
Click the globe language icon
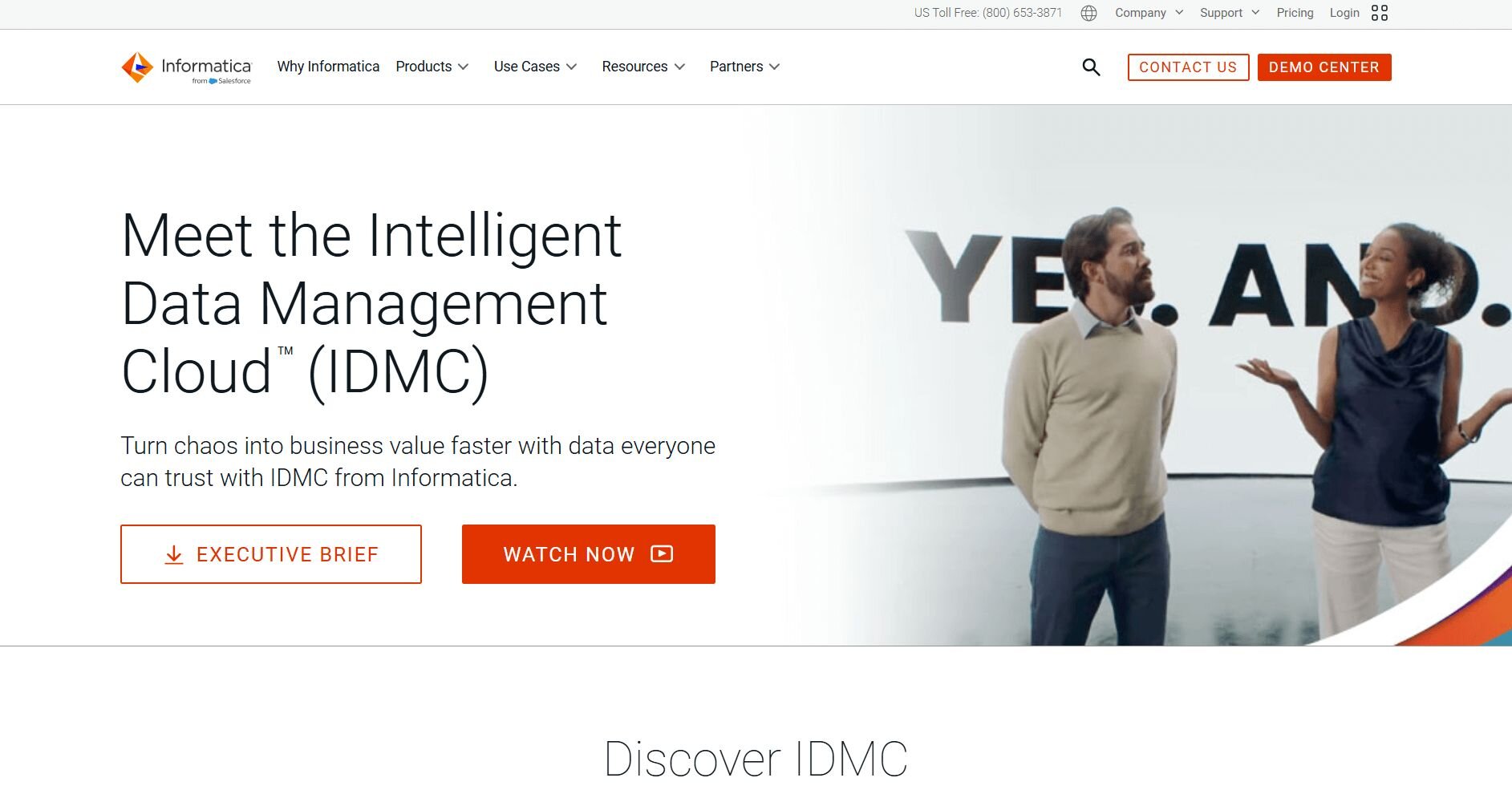[1088, 13]
